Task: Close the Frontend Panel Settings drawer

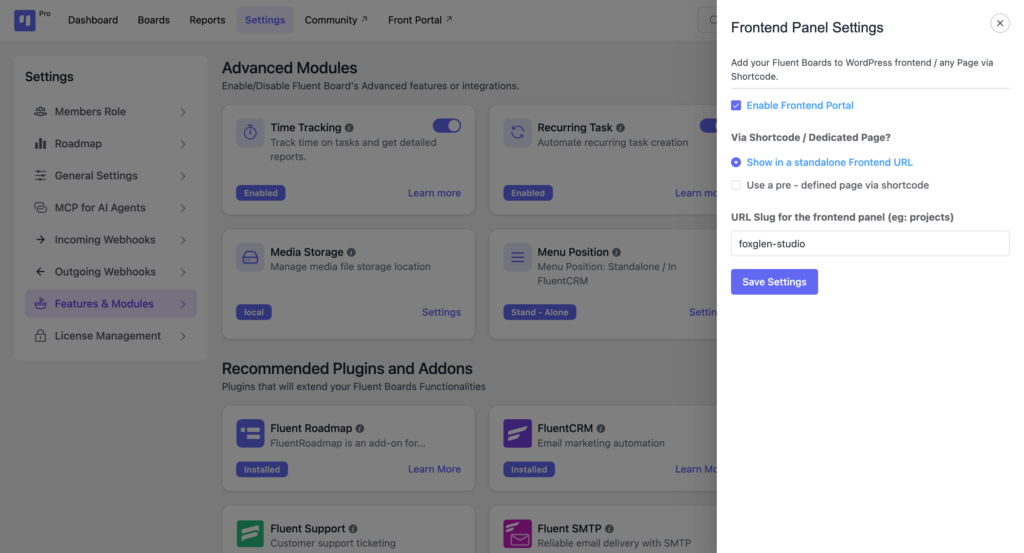Action: pos(1000,23)
